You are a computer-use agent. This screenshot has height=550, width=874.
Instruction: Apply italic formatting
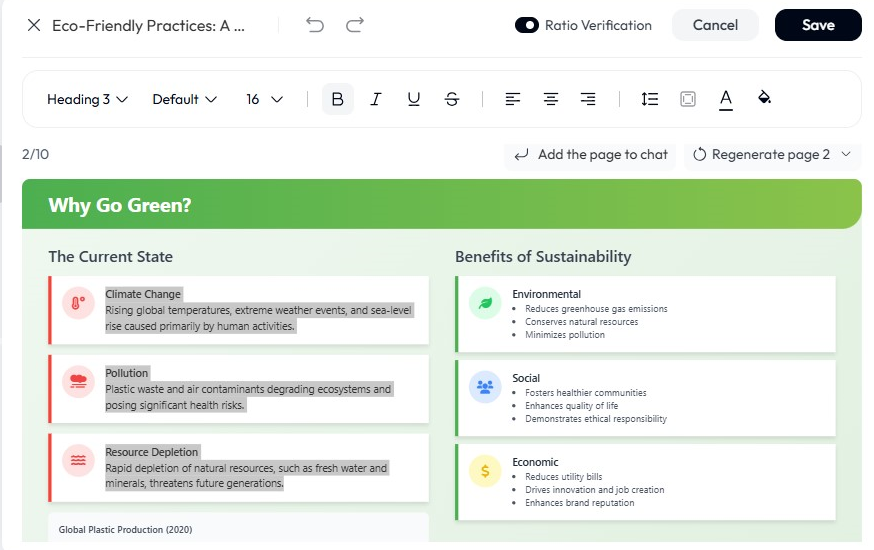click(376, 99)
